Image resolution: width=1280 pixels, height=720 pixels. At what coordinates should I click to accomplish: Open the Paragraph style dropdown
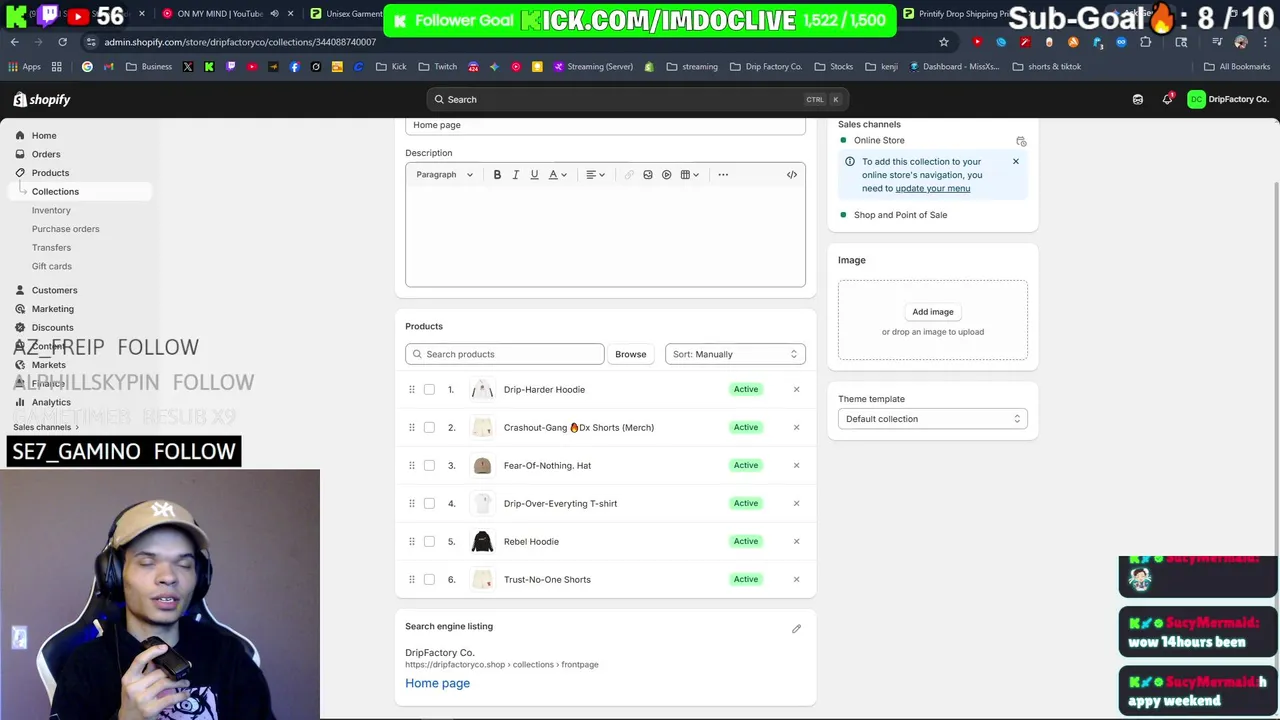(x=444, y=175)
